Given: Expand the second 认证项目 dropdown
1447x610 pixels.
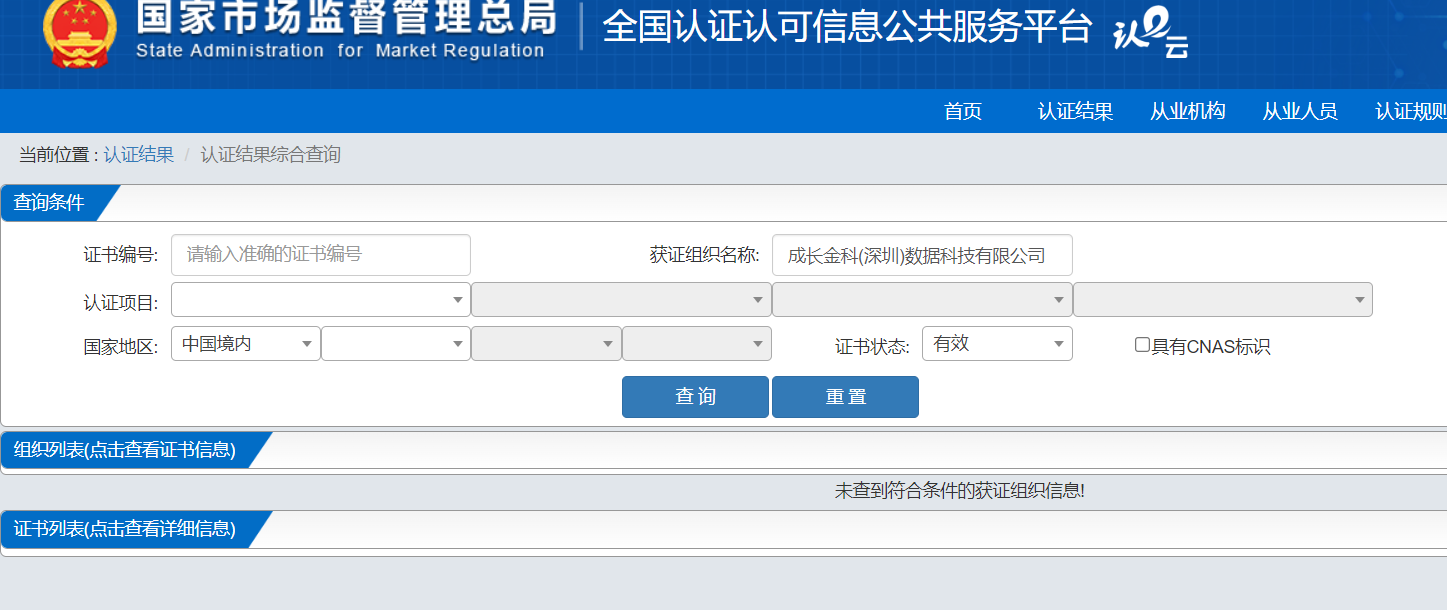Looking at the screenshot, I should 621,299.
